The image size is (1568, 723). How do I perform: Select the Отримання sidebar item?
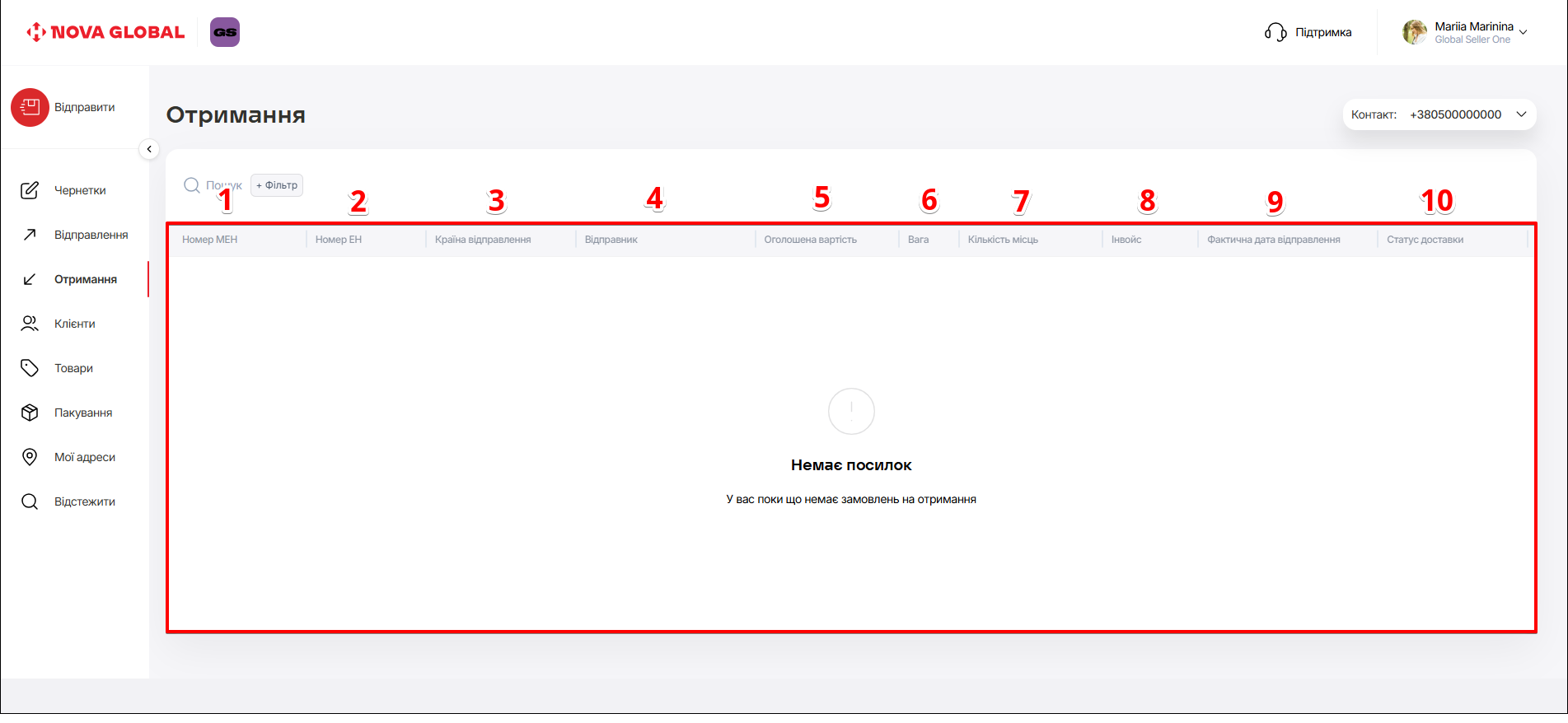(85, 279)
